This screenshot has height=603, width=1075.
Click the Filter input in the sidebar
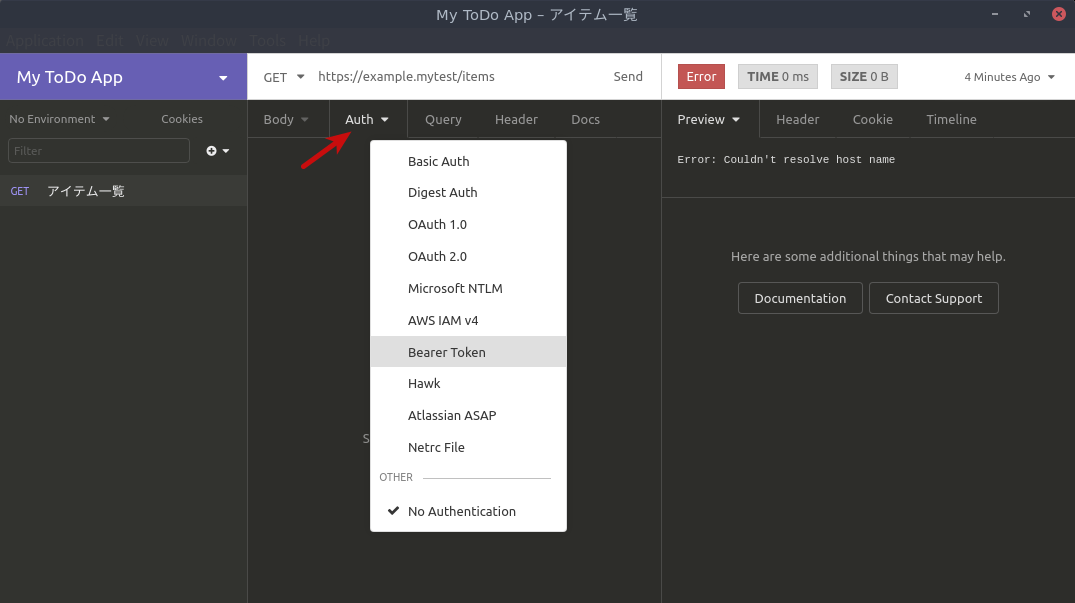[x=98, y=150]
